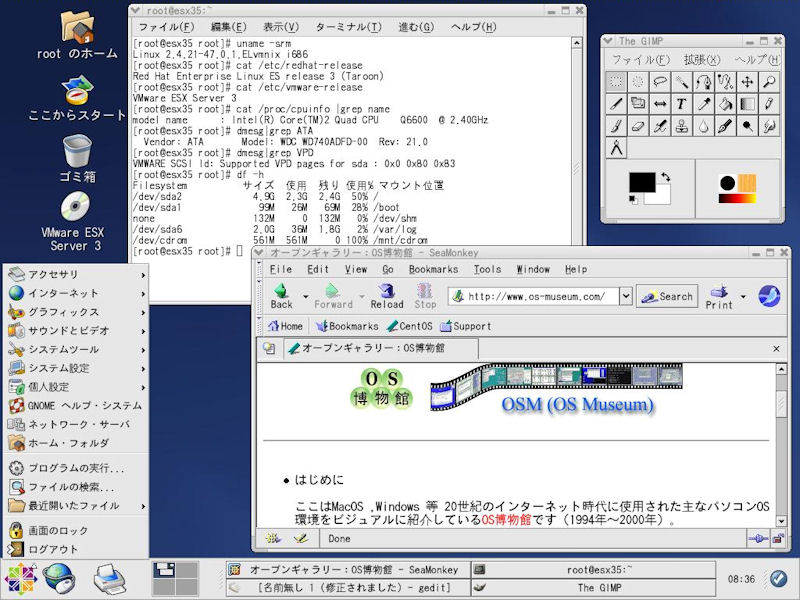This screenshot has height=600, width=800.
Task: Select the Fuzzy Select magic wand tool
Action: 682,82
